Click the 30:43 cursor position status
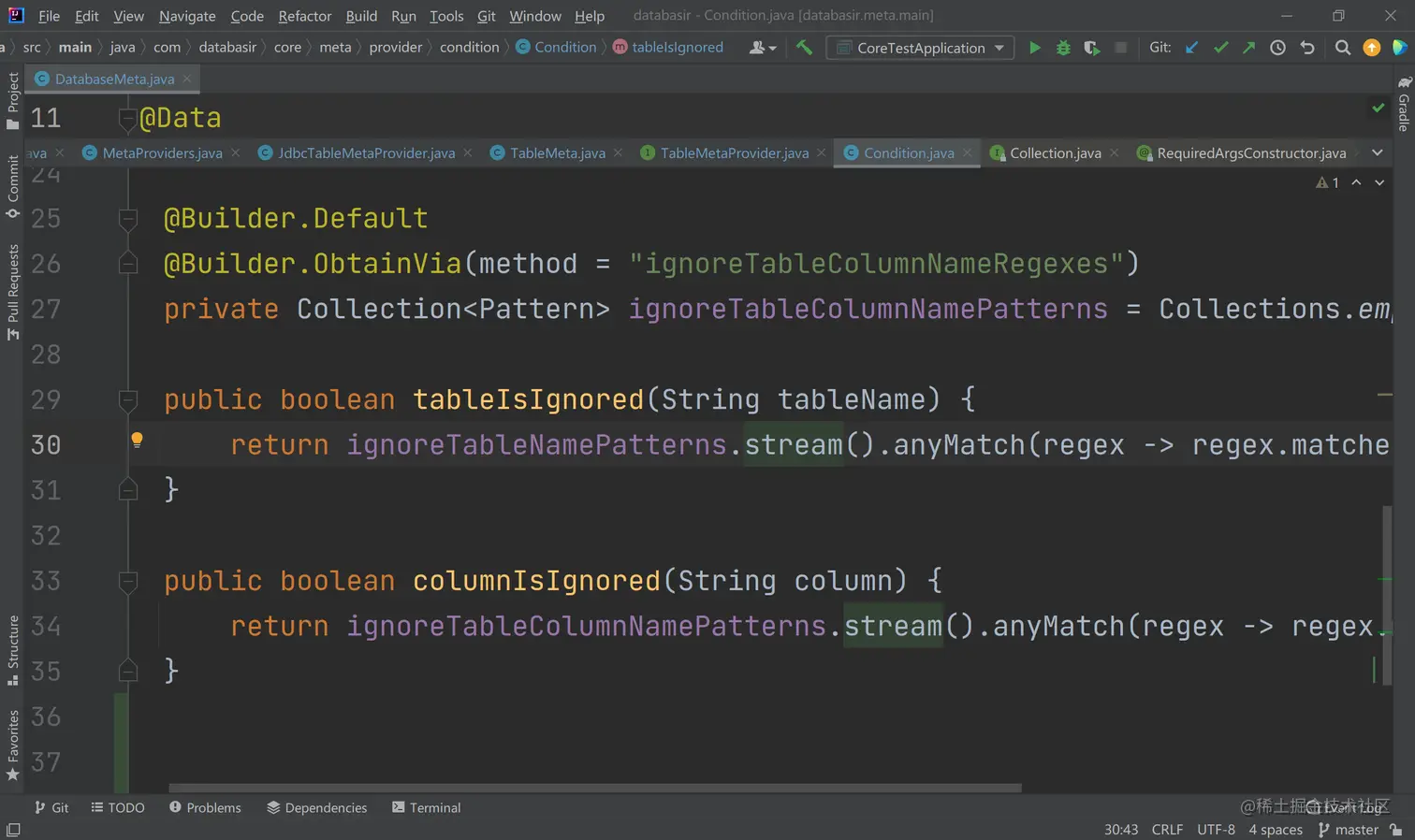This screenshot has width=1415, height=840. 1121,830
